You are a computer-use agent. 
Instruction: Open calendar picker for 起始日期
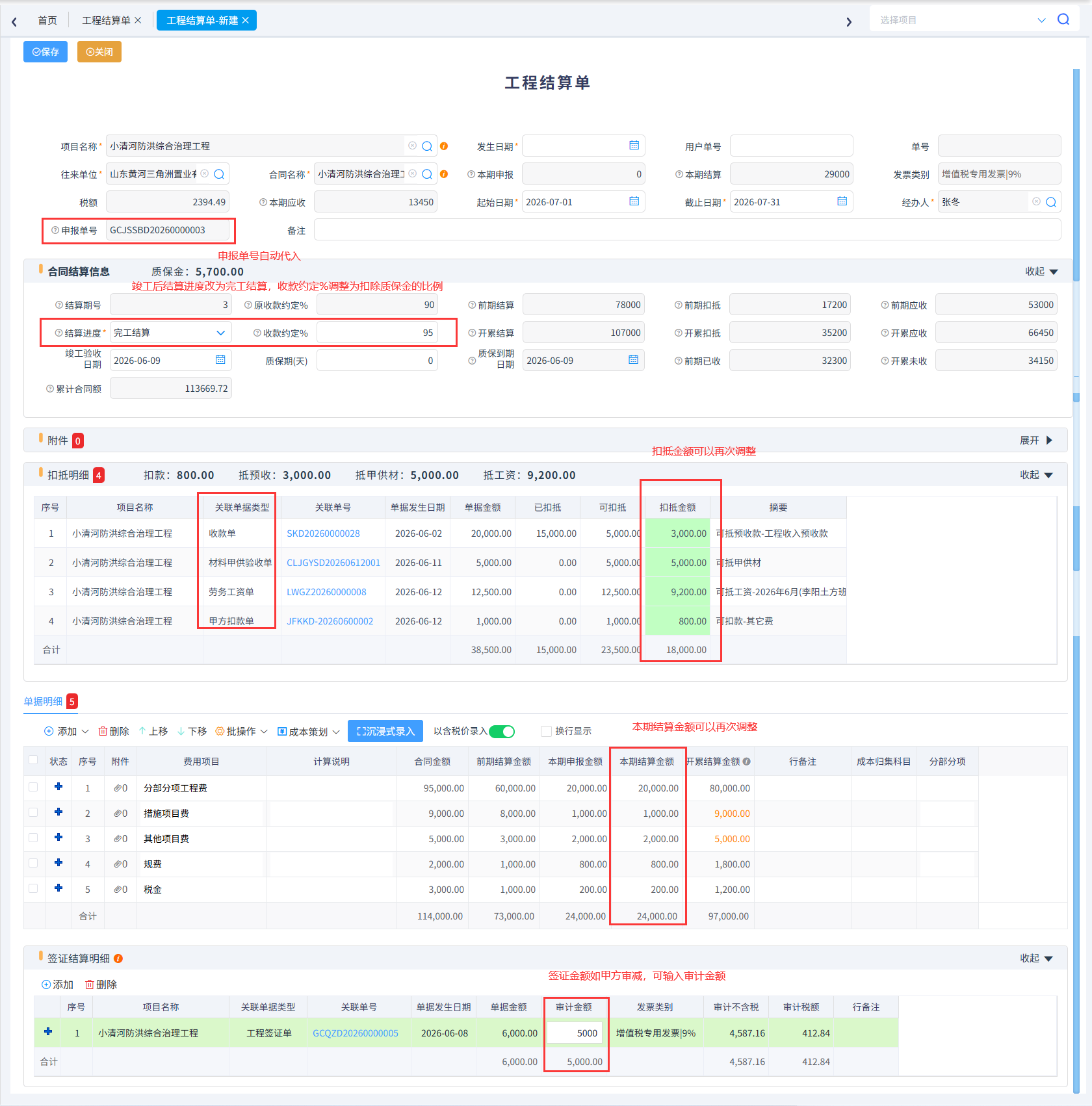pos(634,201)
